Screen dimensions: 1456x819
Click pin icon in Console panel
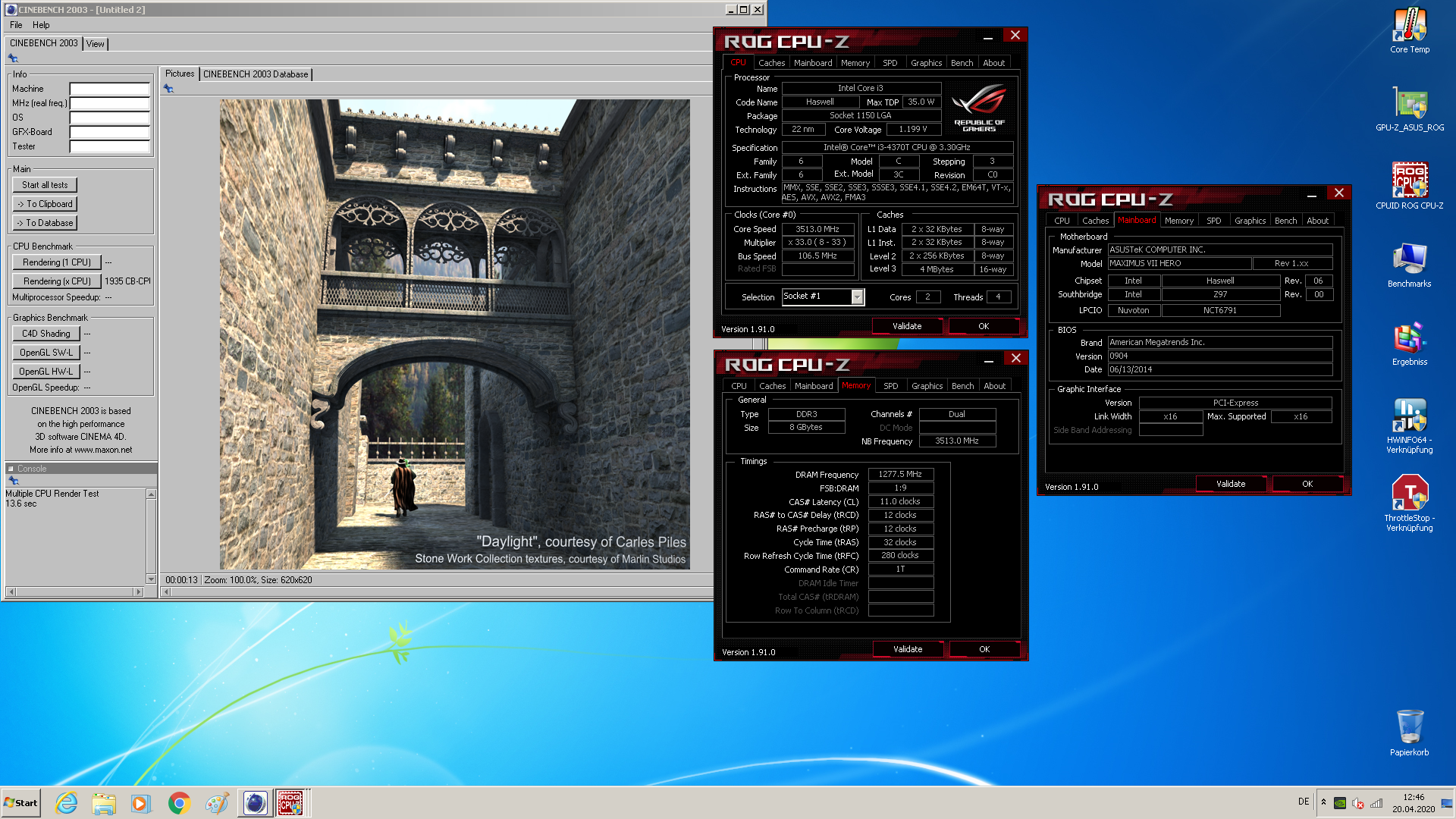coord(13,481)
